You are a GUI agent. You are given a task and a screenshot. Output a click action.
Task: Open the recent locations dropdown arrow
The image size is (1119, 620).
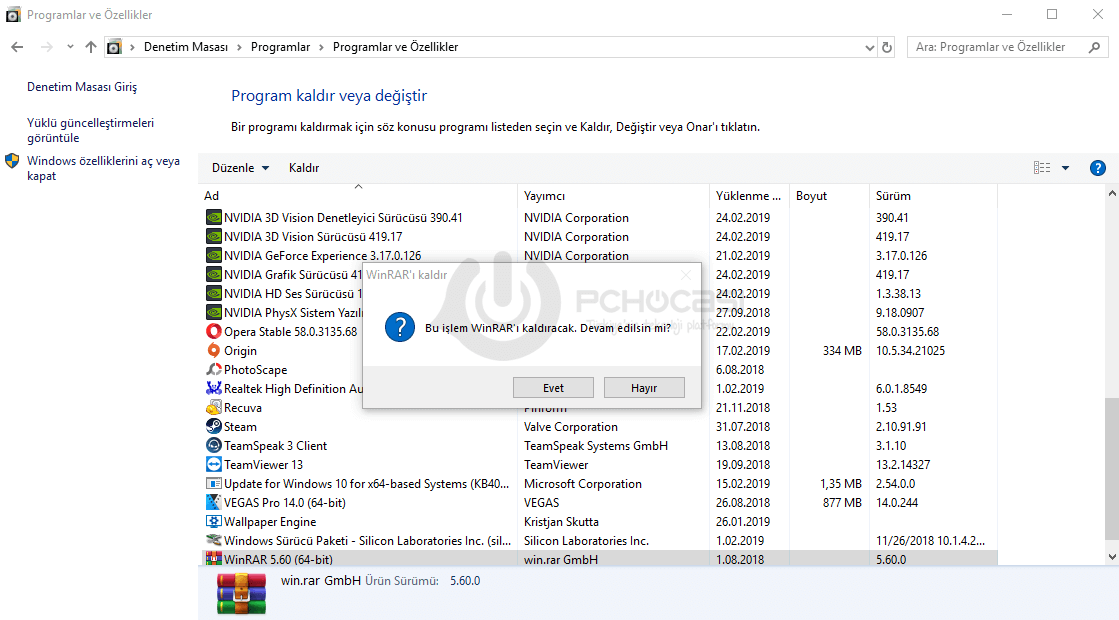pyautogui.click(x=70, y=47)
